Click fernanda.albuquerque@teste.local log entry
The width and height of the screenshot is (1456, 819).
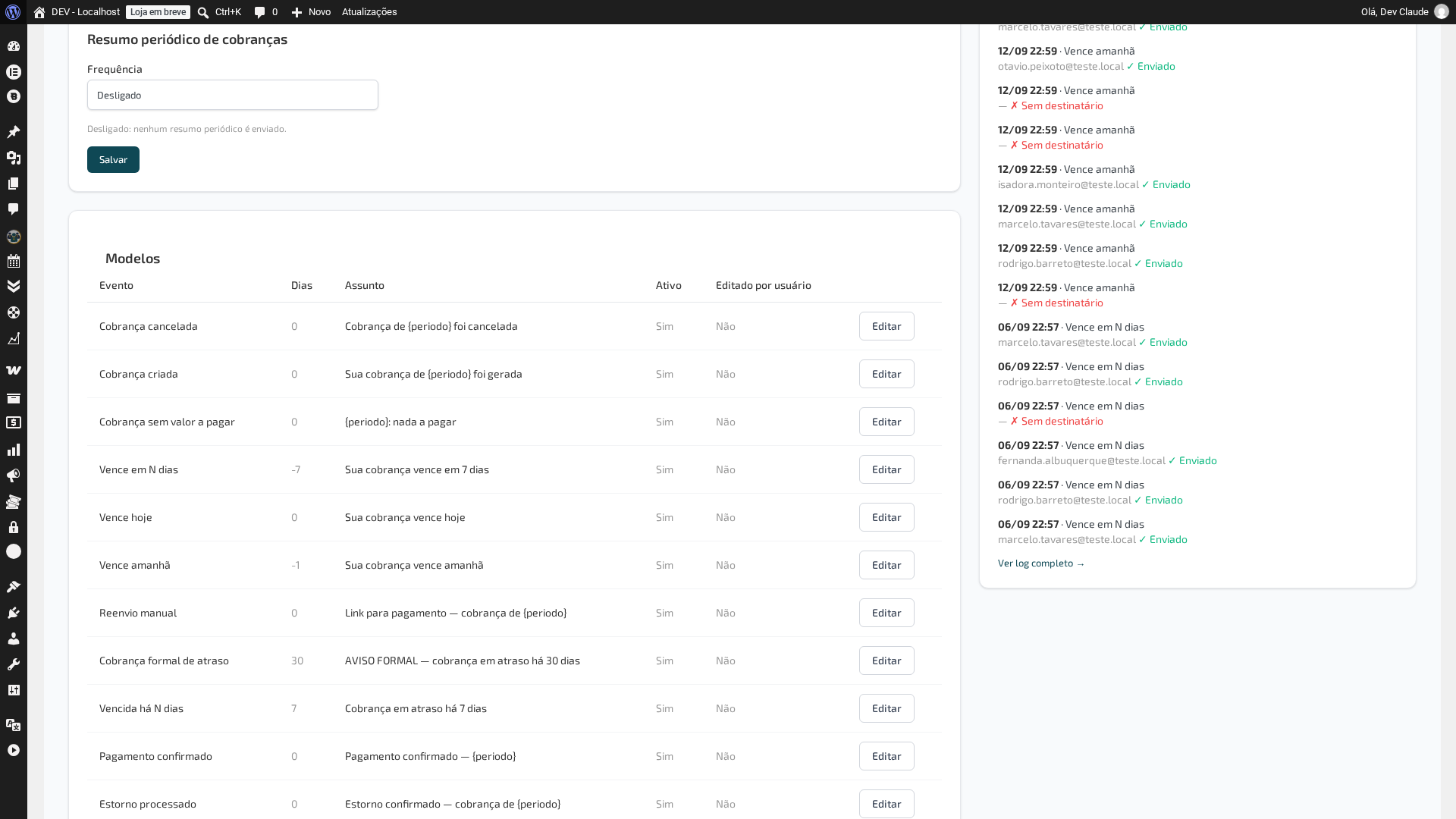coord(1081,460)
